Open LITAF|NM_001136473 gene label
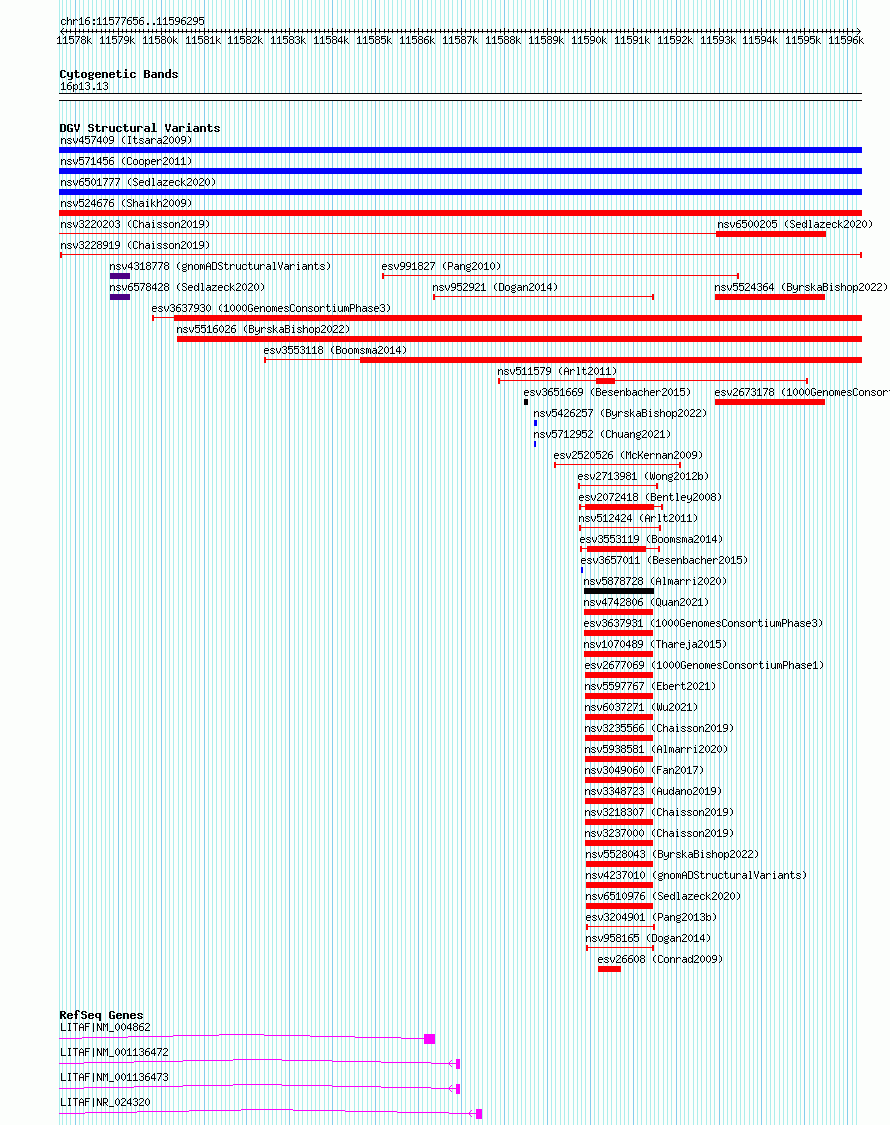 click(114, 1078)
